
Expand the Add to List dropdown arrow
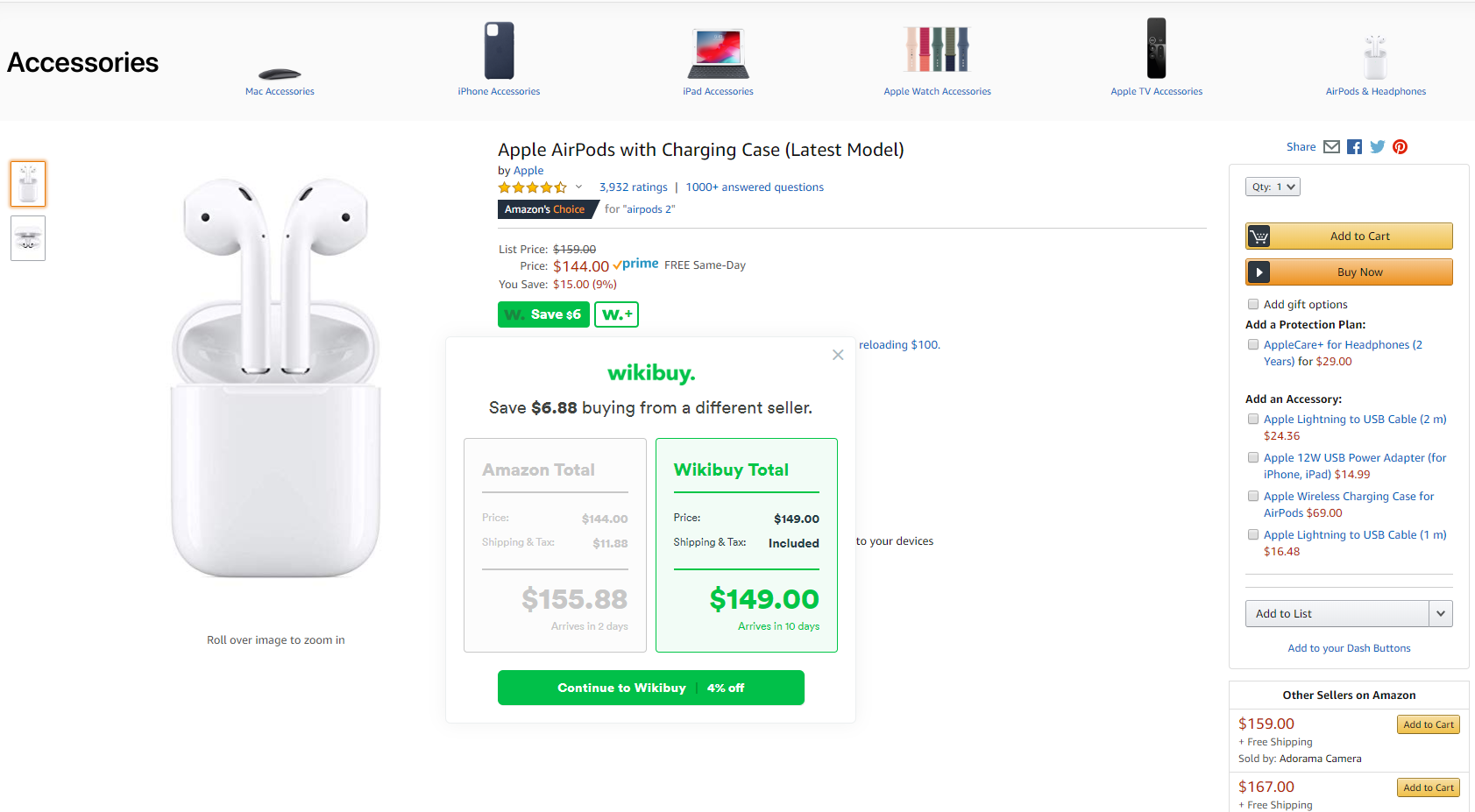(x=1440, y=614)
